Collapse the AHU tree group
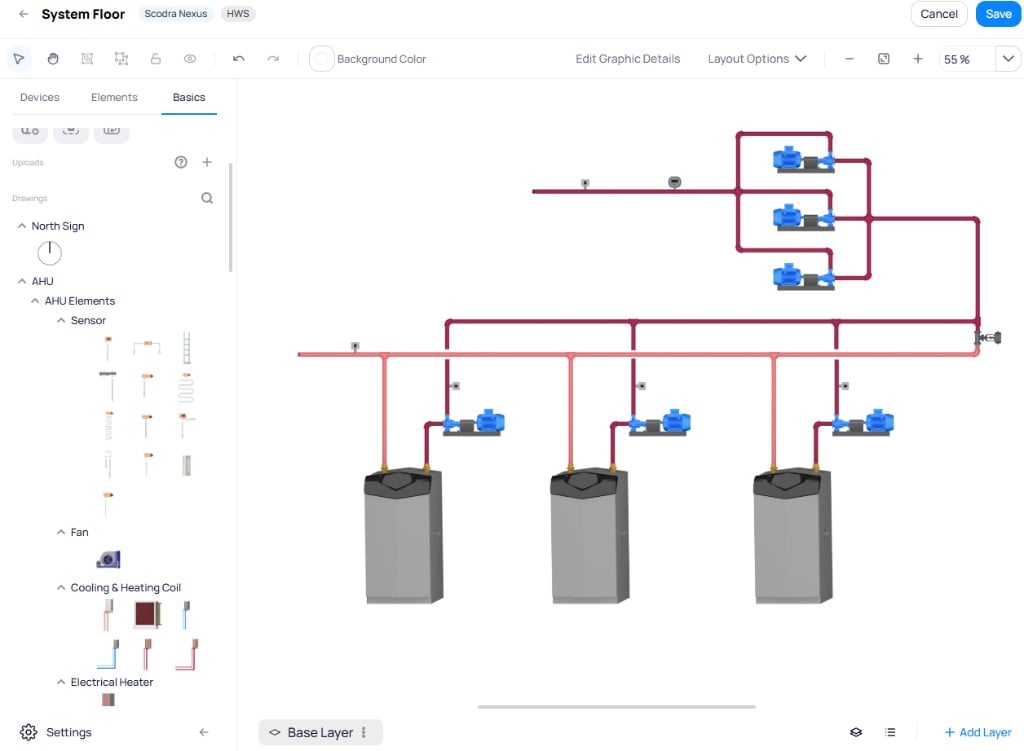The width and height of the screenshot is (1024, 751). [x=22, y=281]
